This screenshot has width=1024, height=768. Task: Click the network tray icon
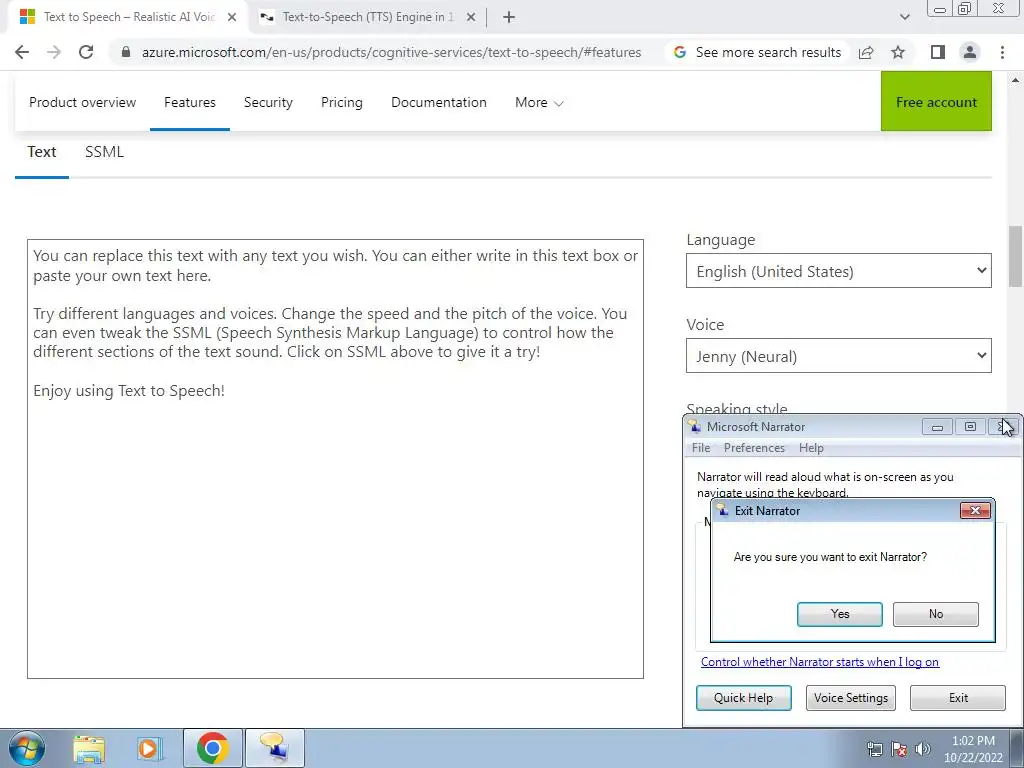point(874,749)
